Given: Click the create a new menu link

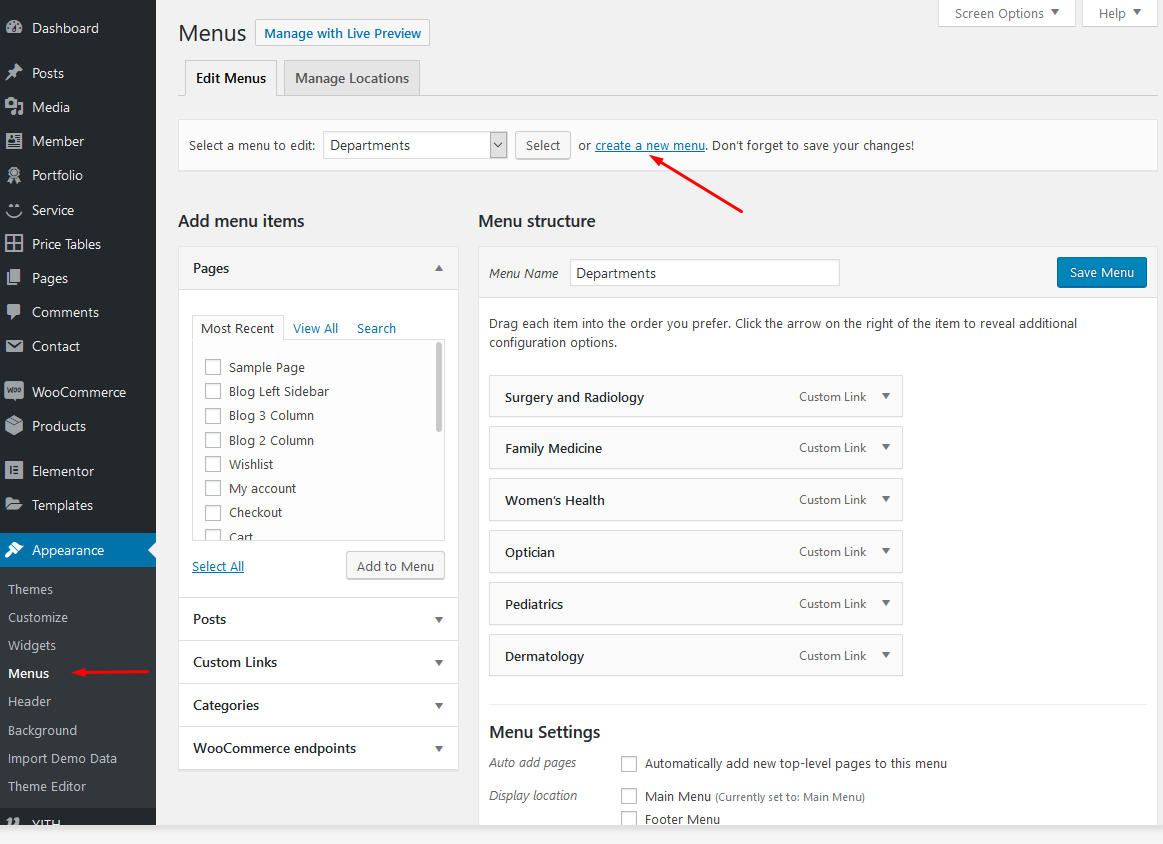Looking at the screenshot, I should [650, 145].
